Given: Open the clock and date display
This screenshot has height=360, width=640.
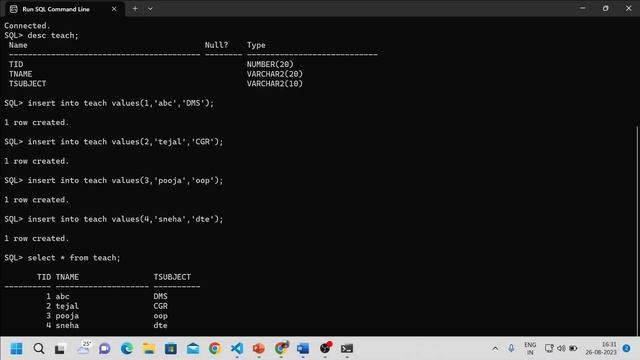Looking at the screenshot, I should coord(601,349).
